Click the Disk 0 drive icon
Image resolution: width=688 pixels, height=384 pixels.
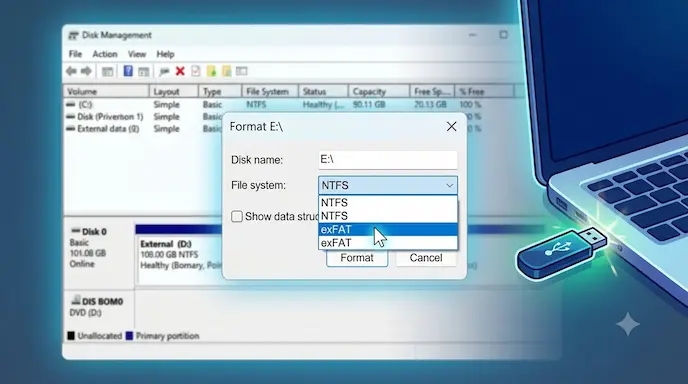[x=75, y=231]
